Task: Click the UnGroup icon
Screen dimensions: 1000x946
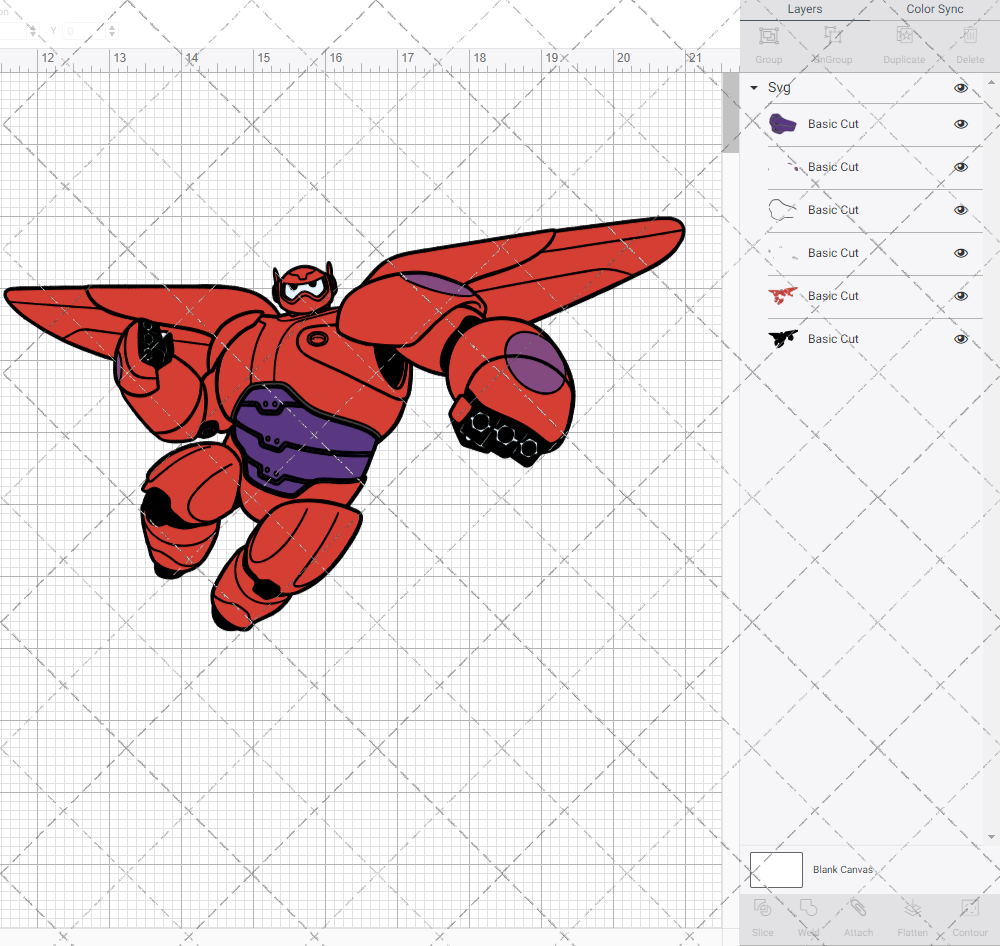Action: click(832, 35)
